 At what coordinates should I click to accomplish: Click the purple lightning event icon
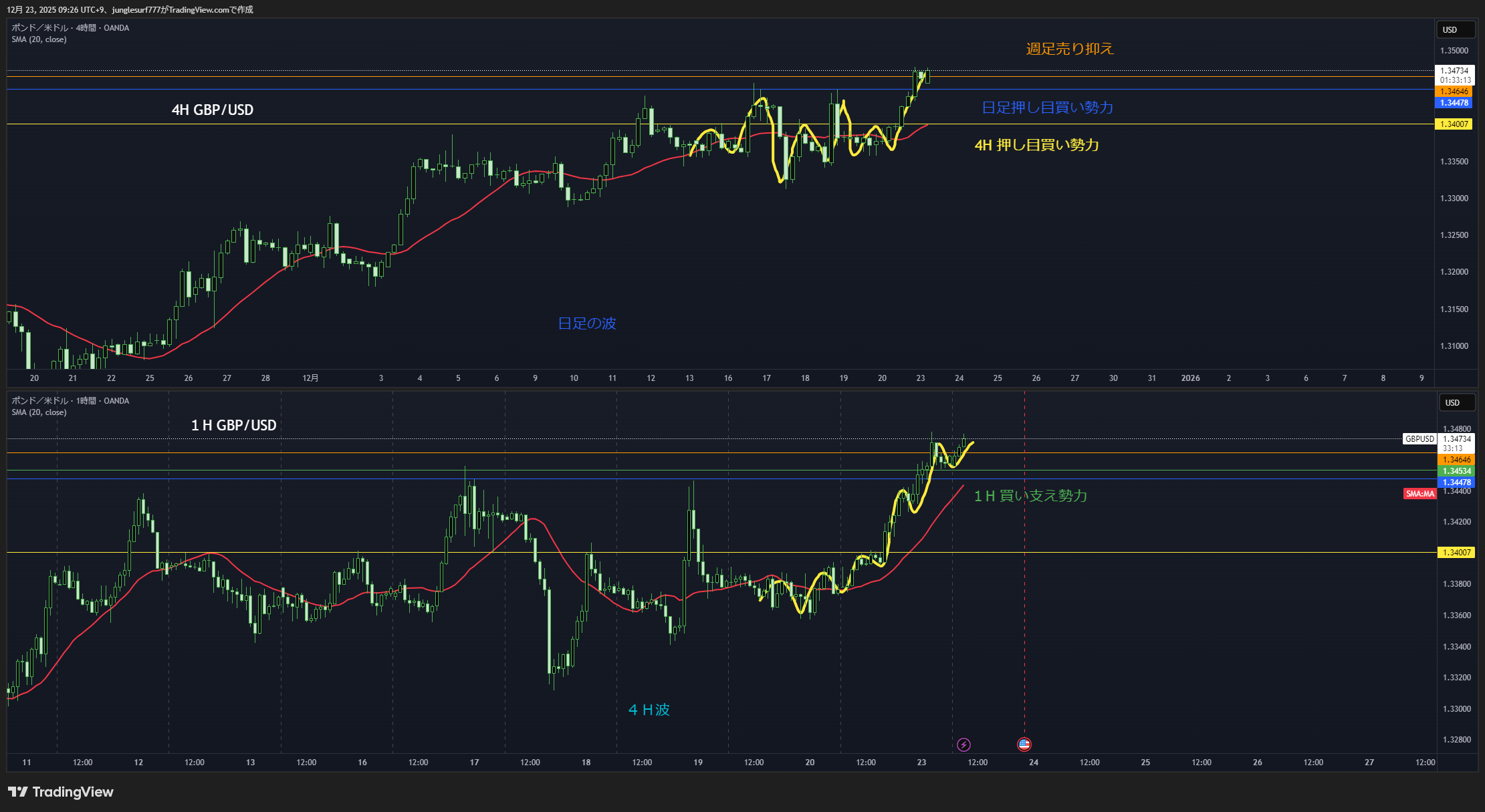[963, 745]
